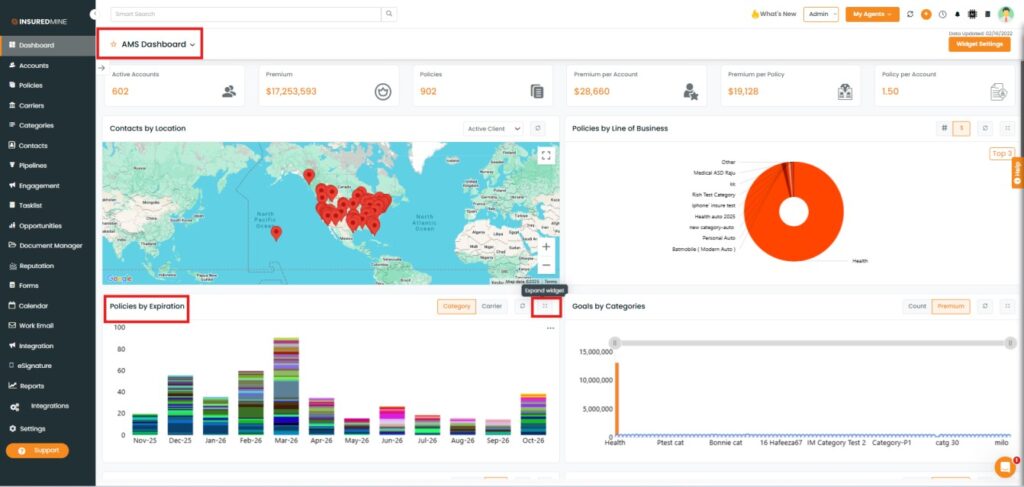Open the AMS Dashboard dropdown
The height and width of the screenshot is (487, 1024).
click(x=152, y=44)
